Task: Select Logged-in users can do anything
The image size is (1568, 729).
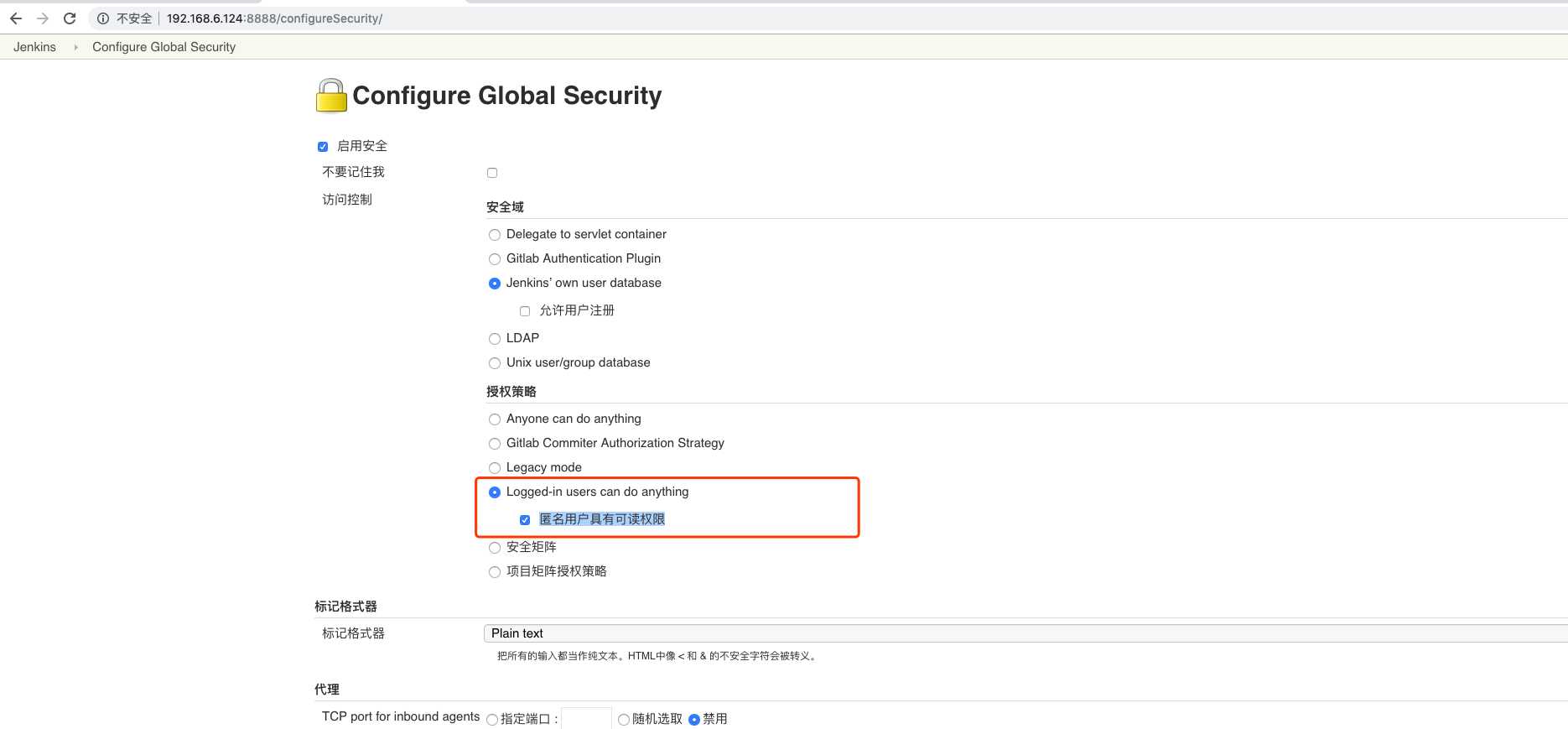Action: (495, 492)
